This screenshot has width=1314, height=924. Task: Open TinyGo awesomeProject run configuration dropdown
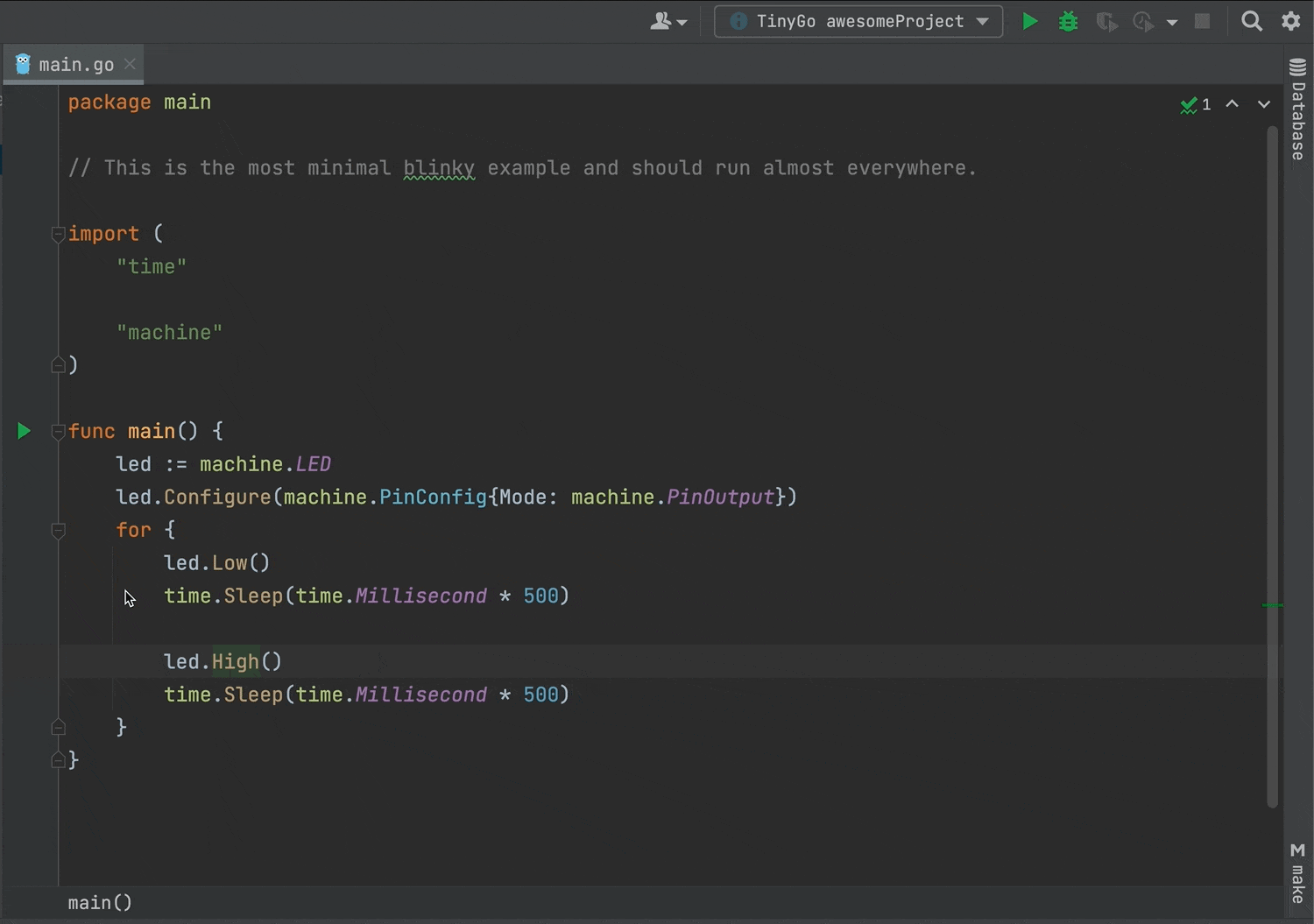[858, 21]
